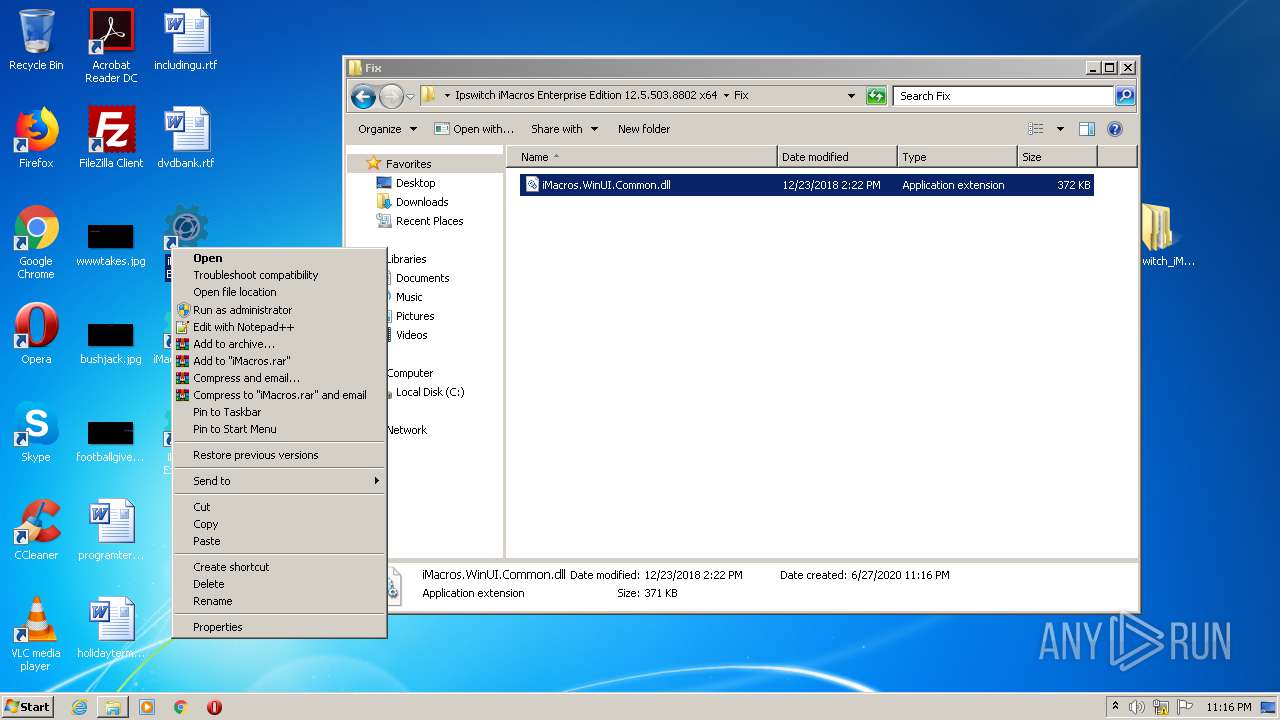Refresh the Fix folder view
This screenshot has height=720, width=1280.
coord(876,96)
